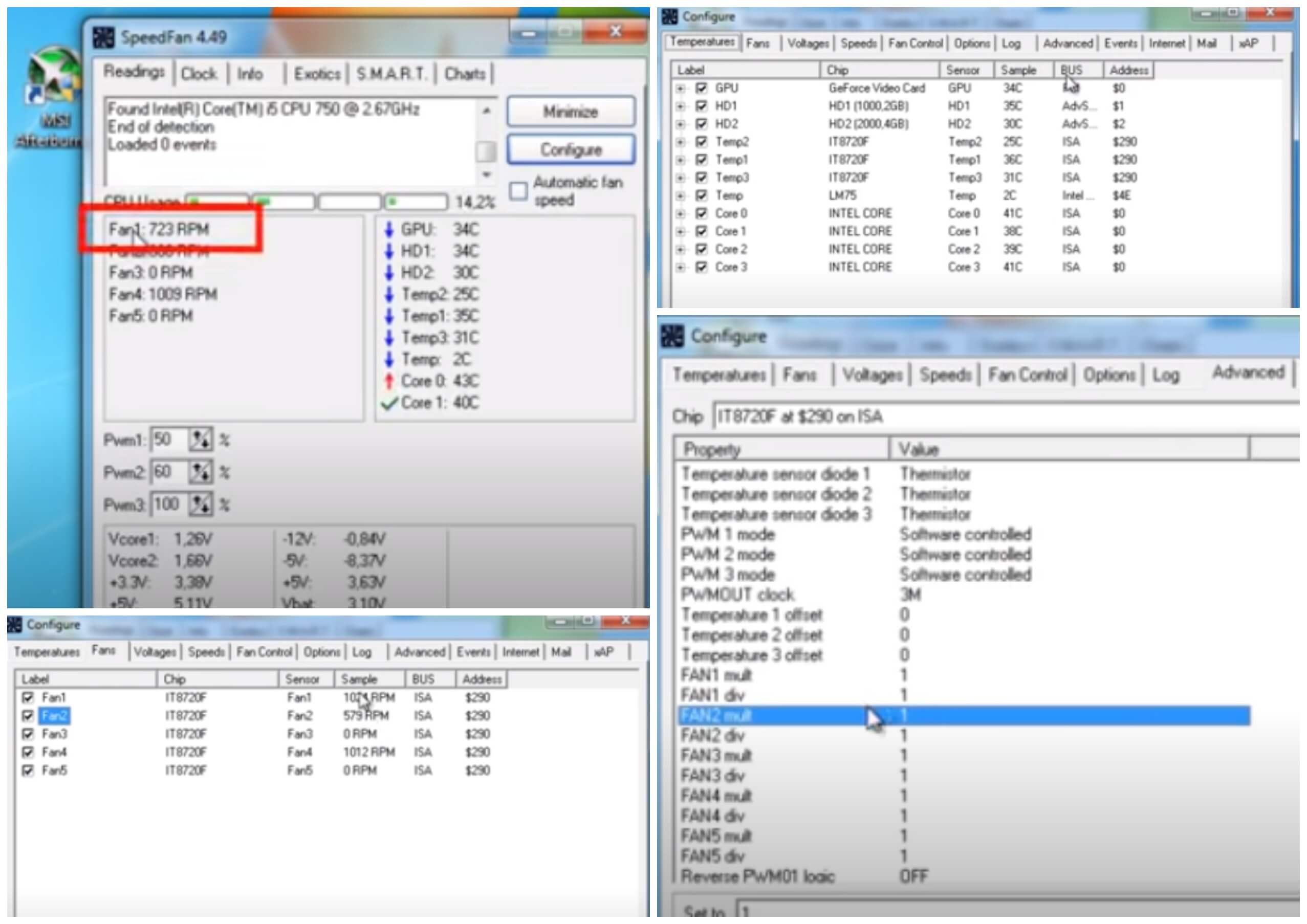1307x924 pixels.
Task: Click into the Pwm3 value field
Action: click(169, 504)
